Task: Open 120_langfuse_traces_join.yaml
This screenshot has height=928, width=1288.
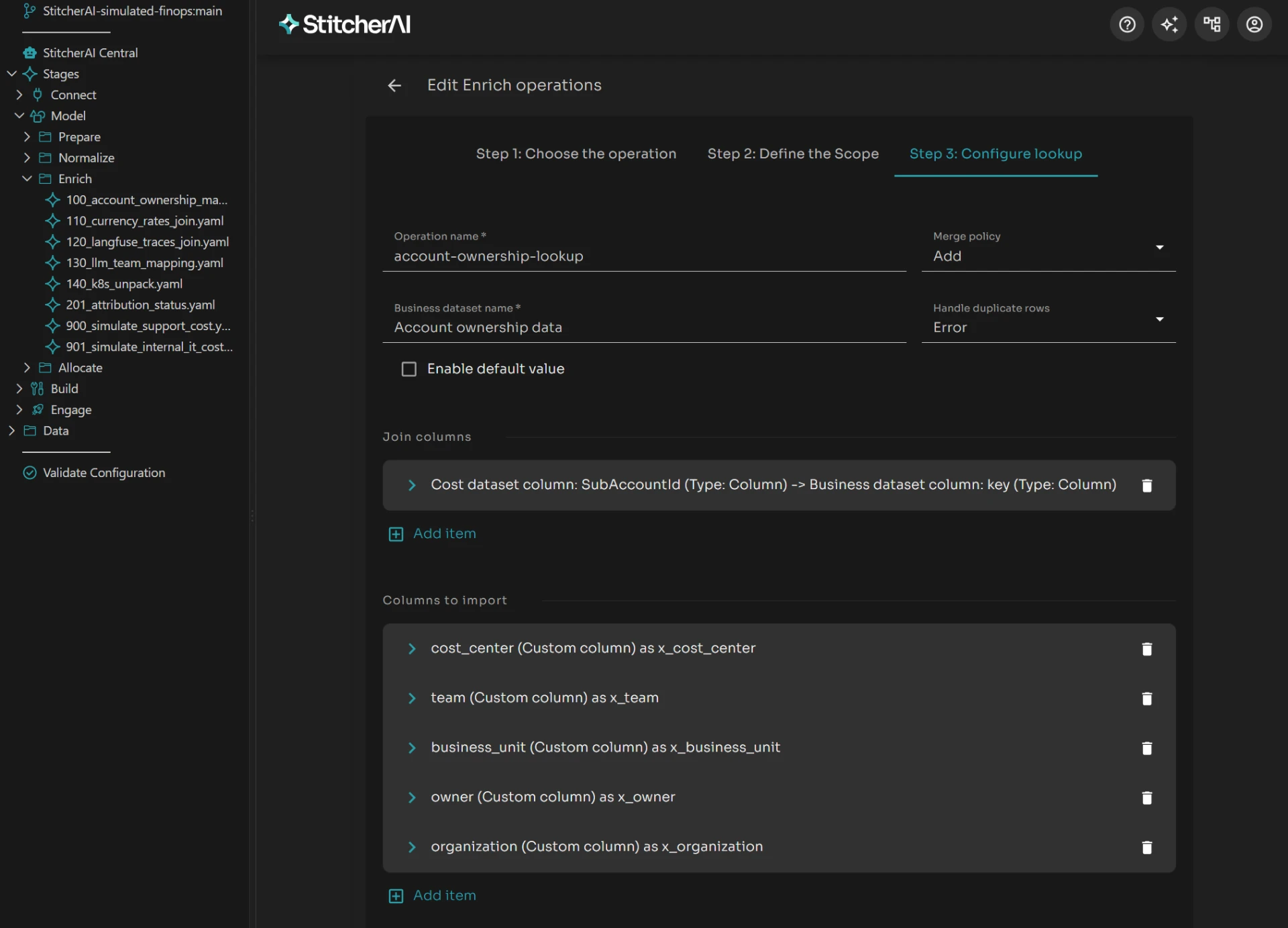Action: [x=148, y=242]
